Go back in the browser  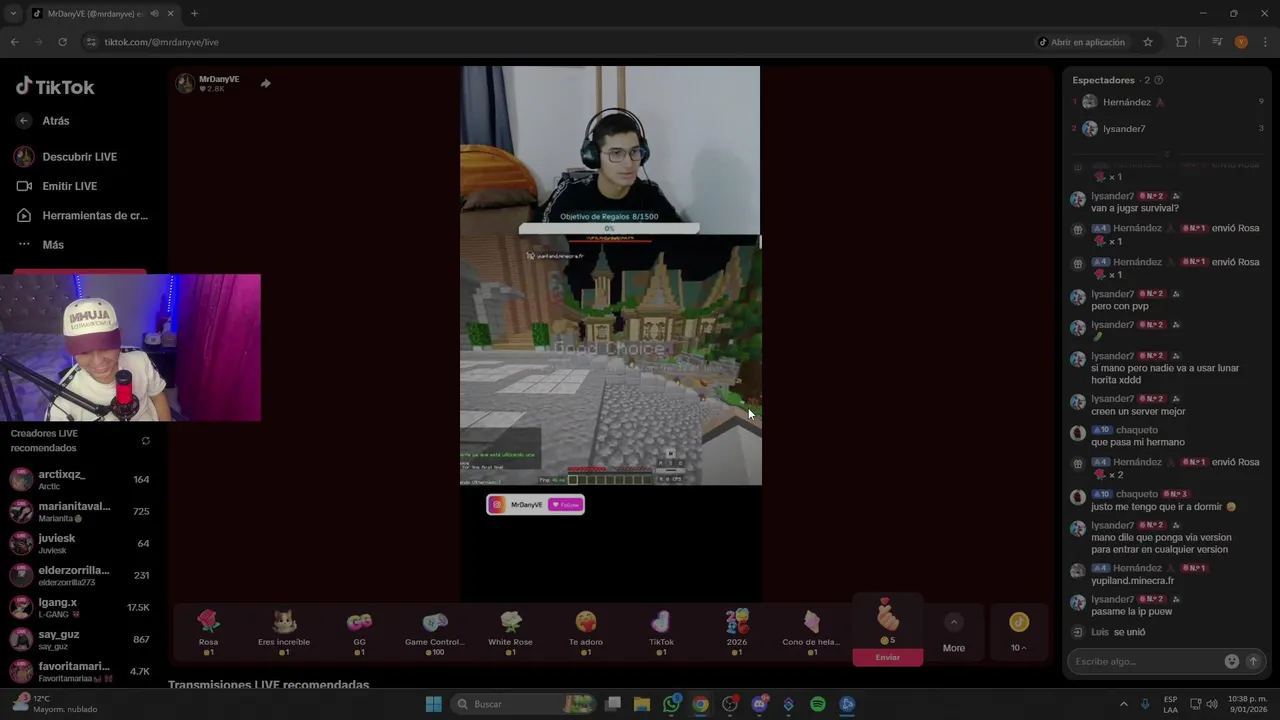[x=14, y=42]
